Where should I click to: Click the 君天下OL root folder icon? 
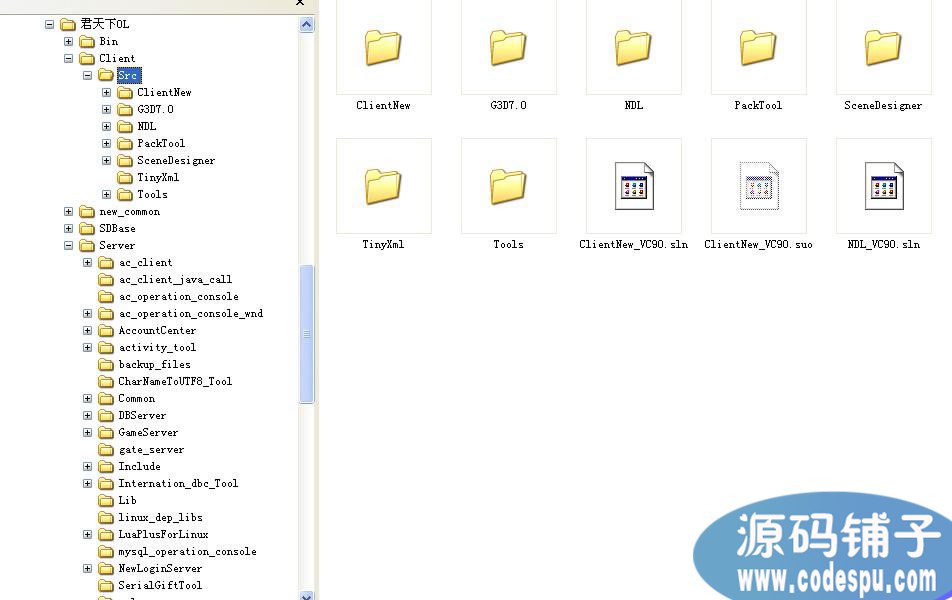point(68,24)
